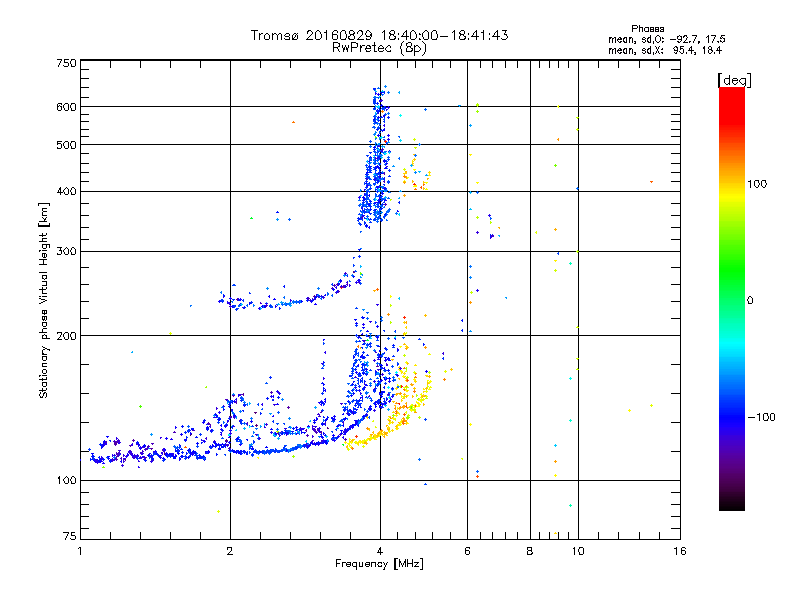This screenshot has height=600, width=800.
Task: Click the 'Phases' header text
Action: [x=647, y=29]
